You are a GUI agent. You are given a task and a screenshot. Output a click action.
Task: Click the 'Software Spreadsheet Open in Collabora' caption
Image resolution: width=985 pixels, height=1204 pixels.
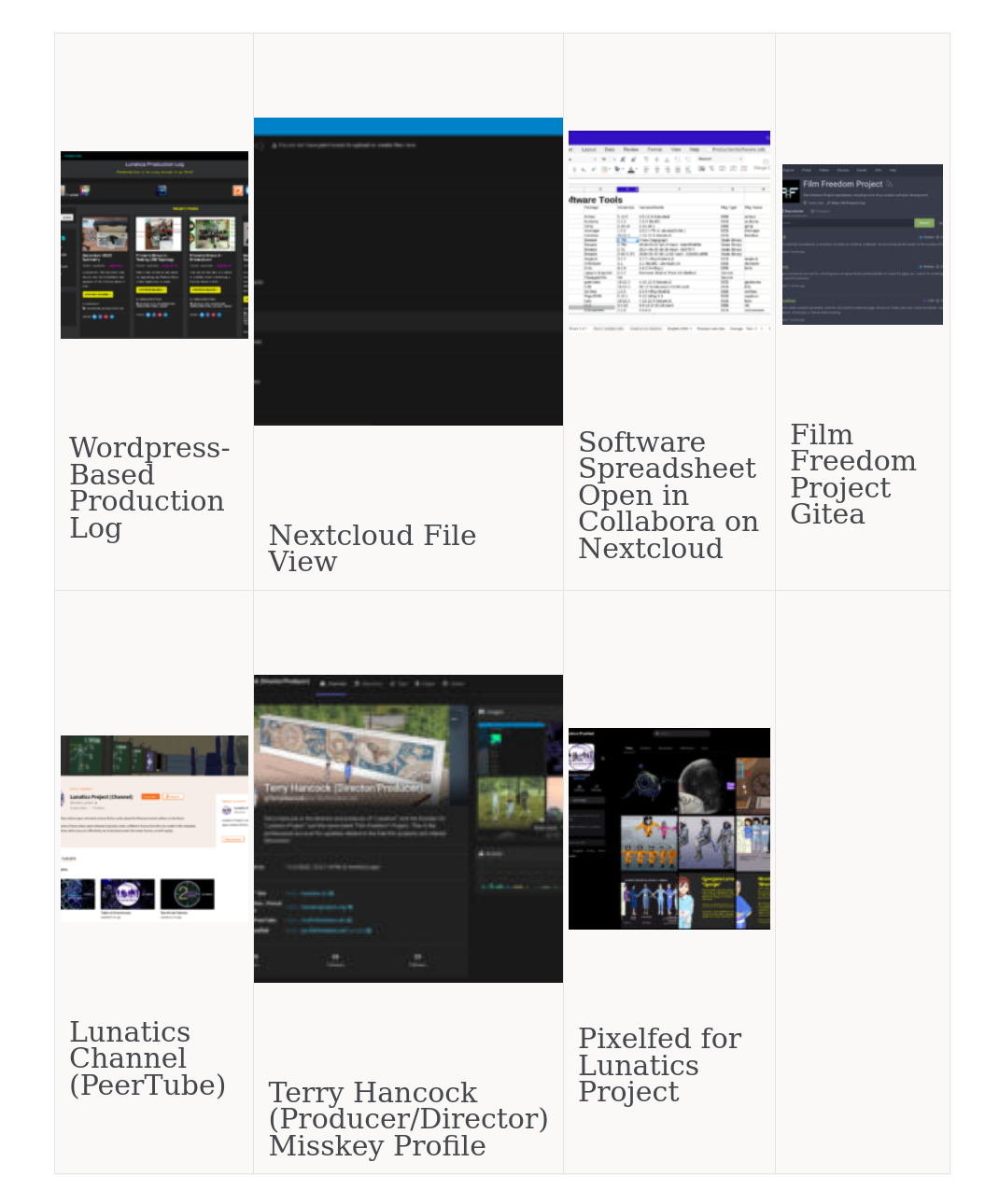pos(668,496)
